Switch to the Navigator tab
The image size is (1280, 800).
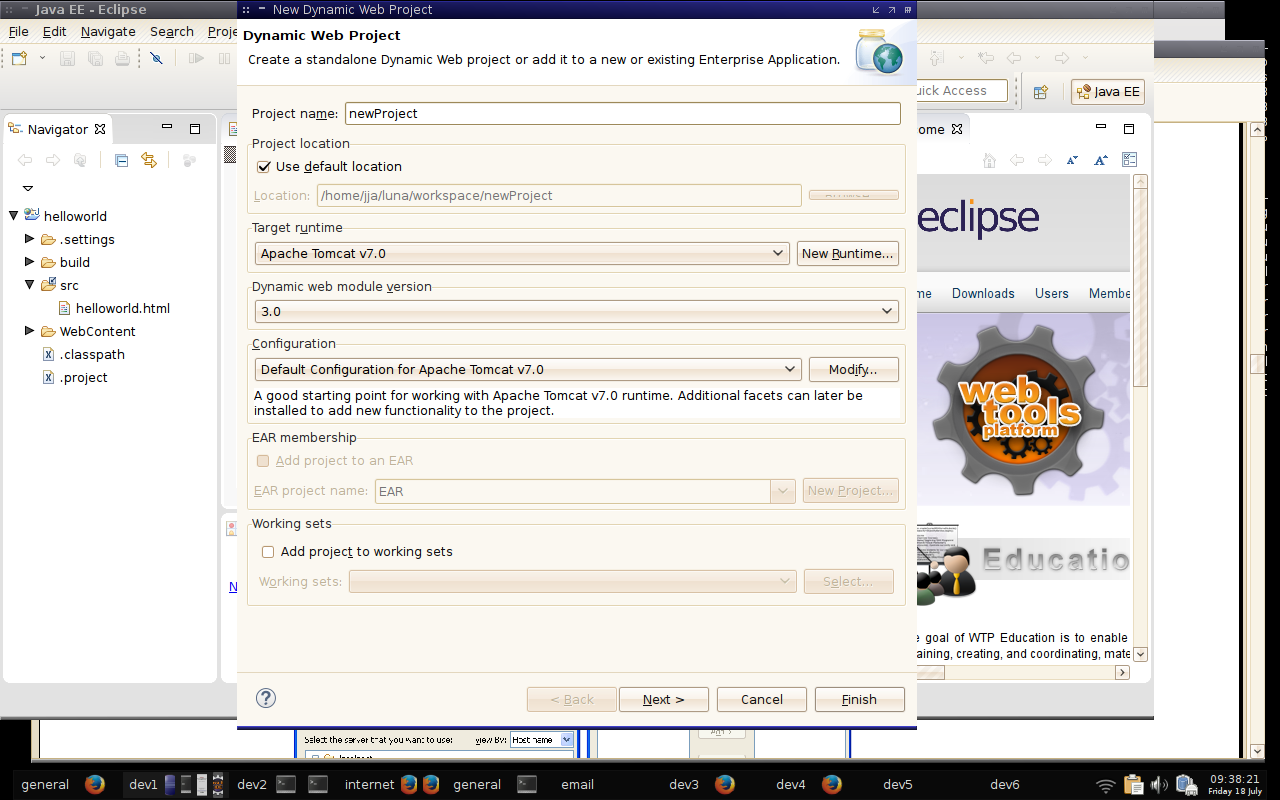point(57,129)
